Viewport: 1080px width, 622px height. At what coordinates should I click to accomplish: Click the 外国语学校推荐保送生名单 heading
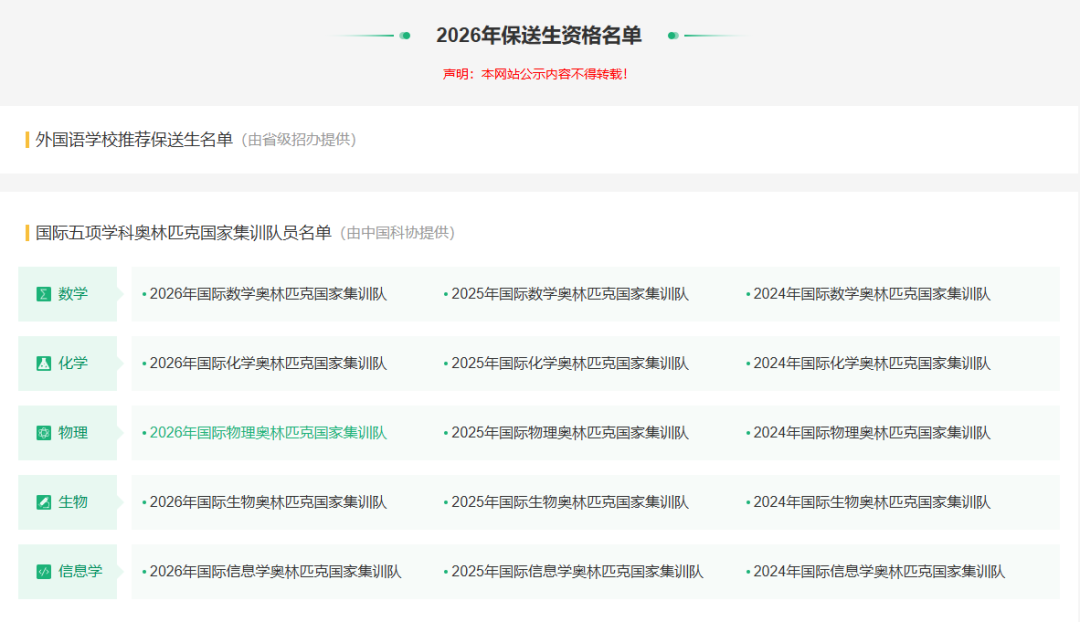134,140
